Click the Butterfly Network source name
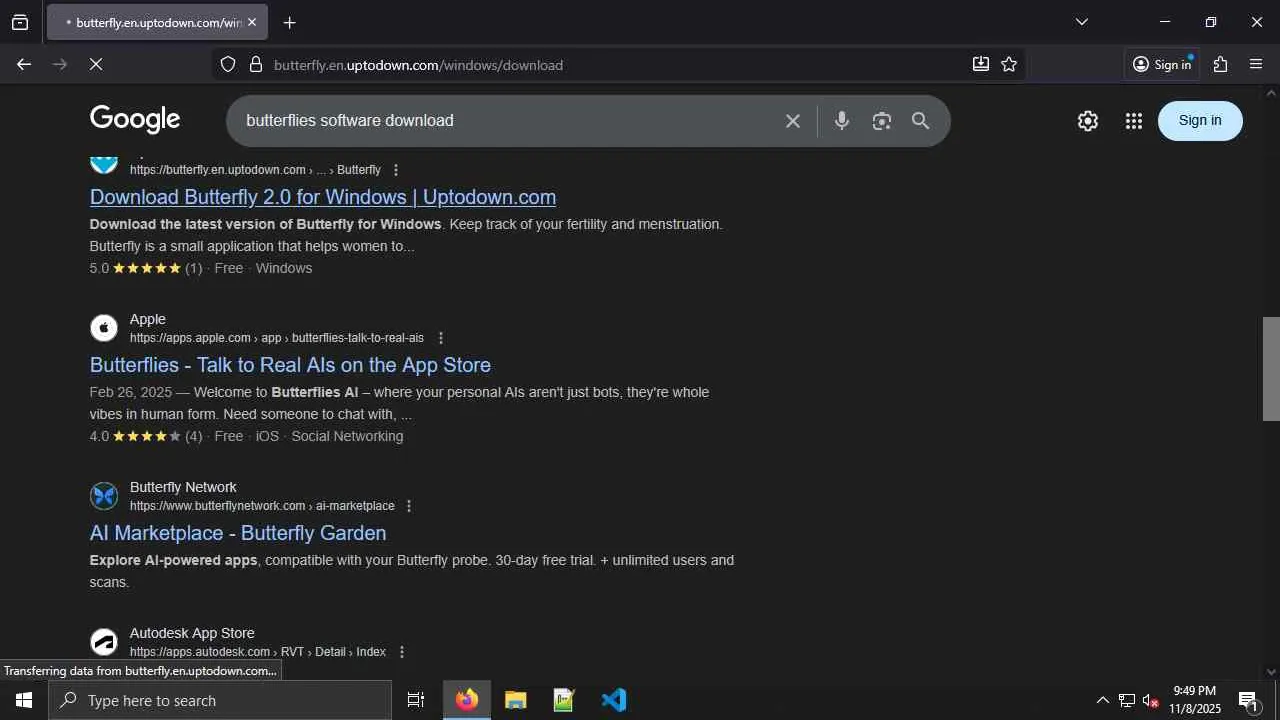The image size is (1280, 720). pyautogui.click(x=183, y=487)
